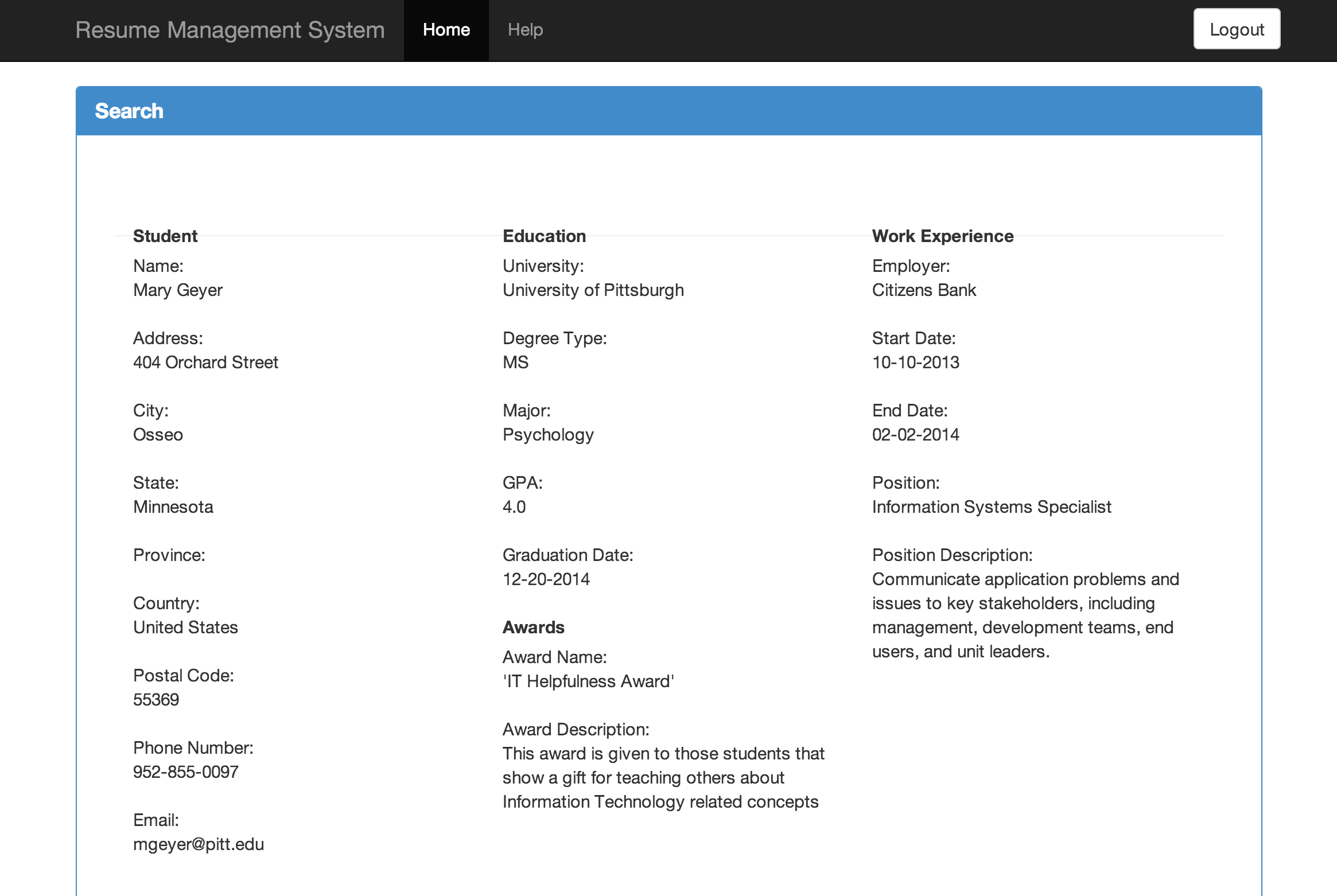Open the Help menu item
1337x896 pixels.
coord(525,30)
